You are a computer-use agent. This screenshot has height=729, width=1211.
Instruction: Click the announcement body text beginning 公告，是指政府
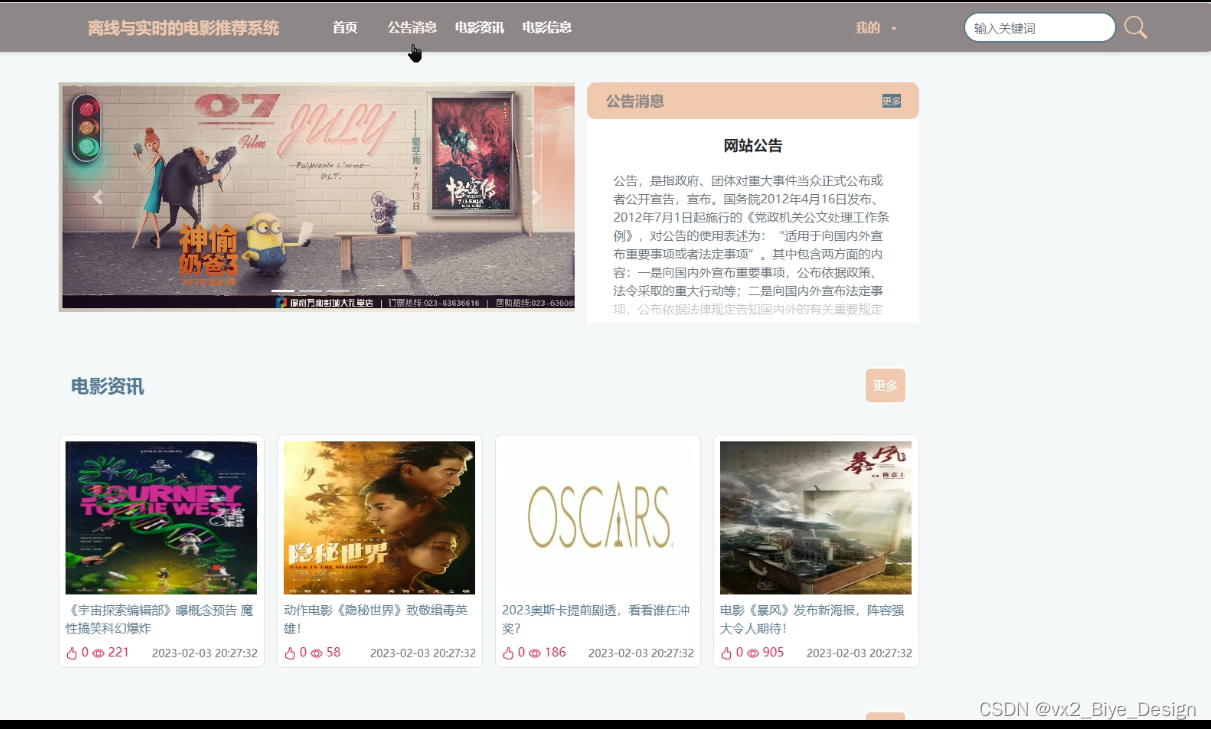[749, 244]
